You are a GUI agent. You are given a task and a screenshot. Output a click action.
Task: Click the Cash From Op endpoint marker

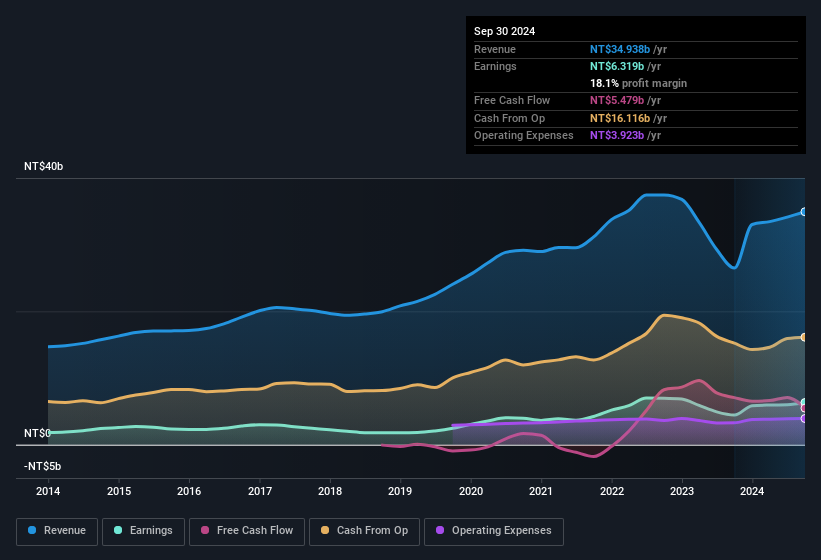click(804, 338)
